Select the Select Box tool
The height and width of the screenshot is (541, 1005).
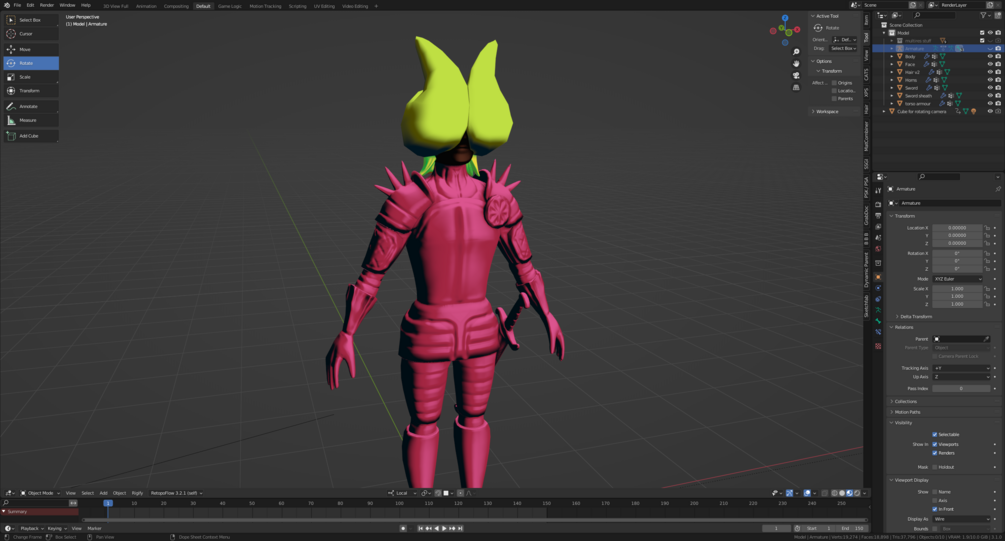click(31, 20)
